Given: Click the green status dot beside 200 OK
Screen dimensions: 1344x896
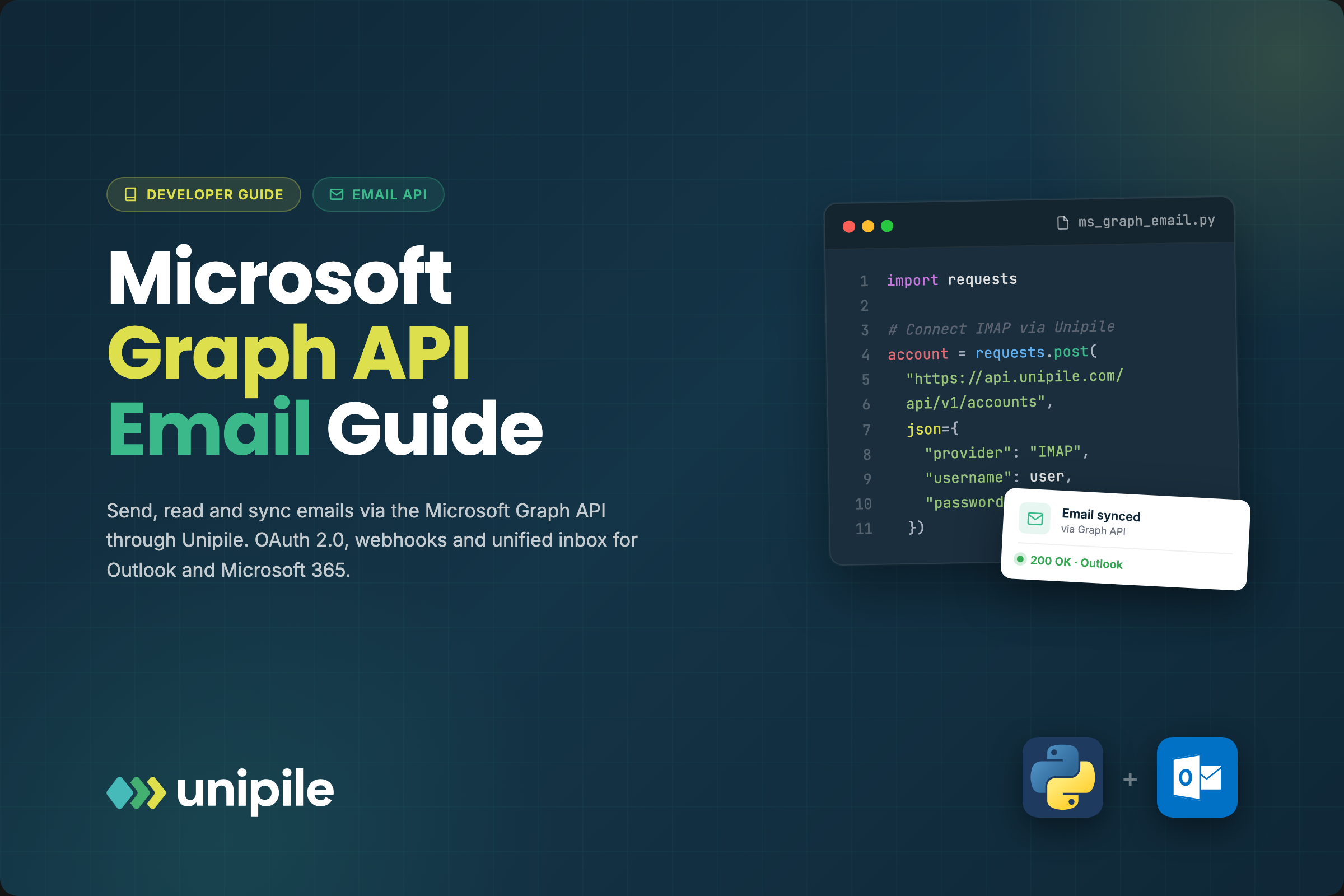Looking at the screenshot, I should (1020, 559).
